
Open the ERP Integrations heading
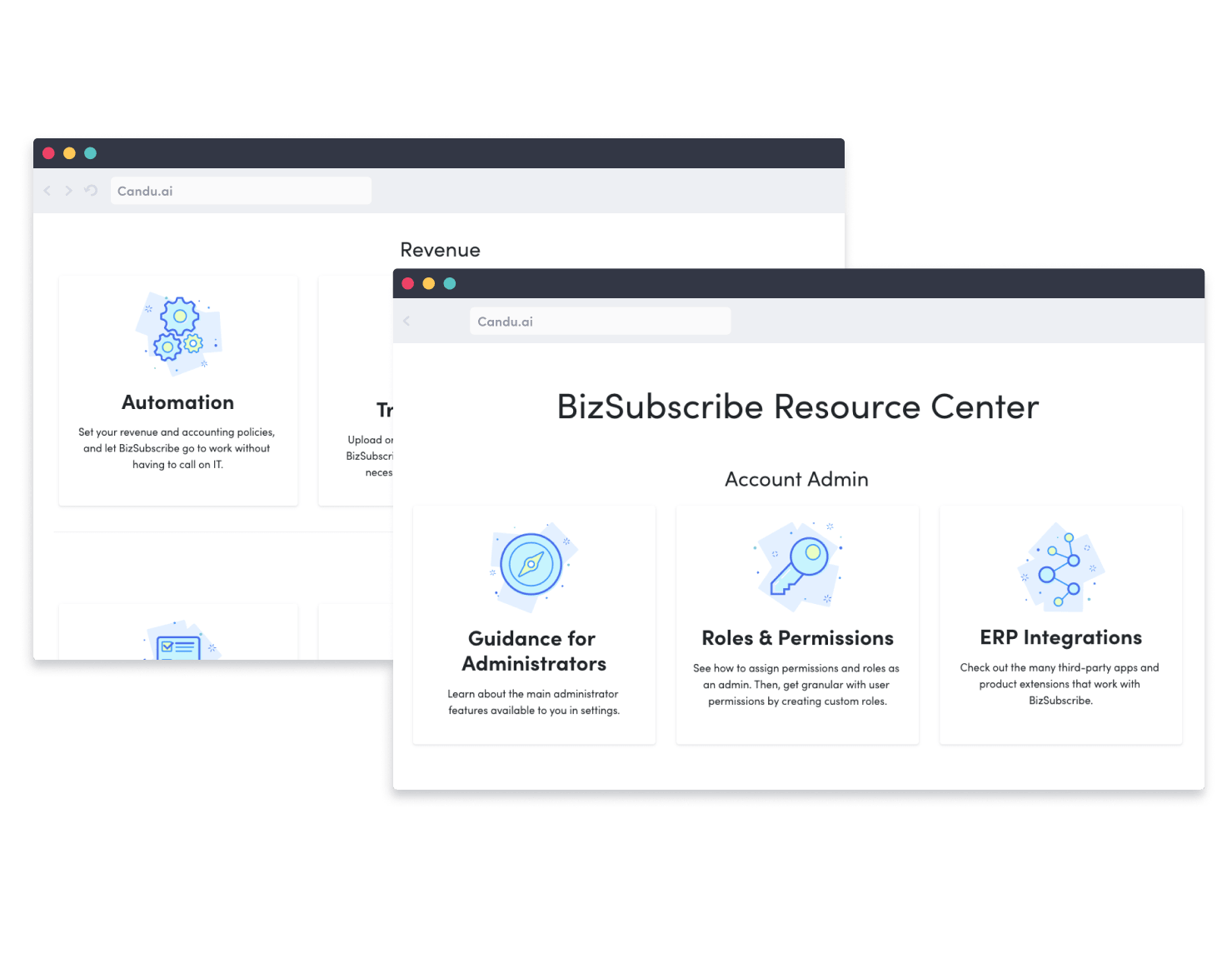pyautogui.click(x=1060, y=637)
